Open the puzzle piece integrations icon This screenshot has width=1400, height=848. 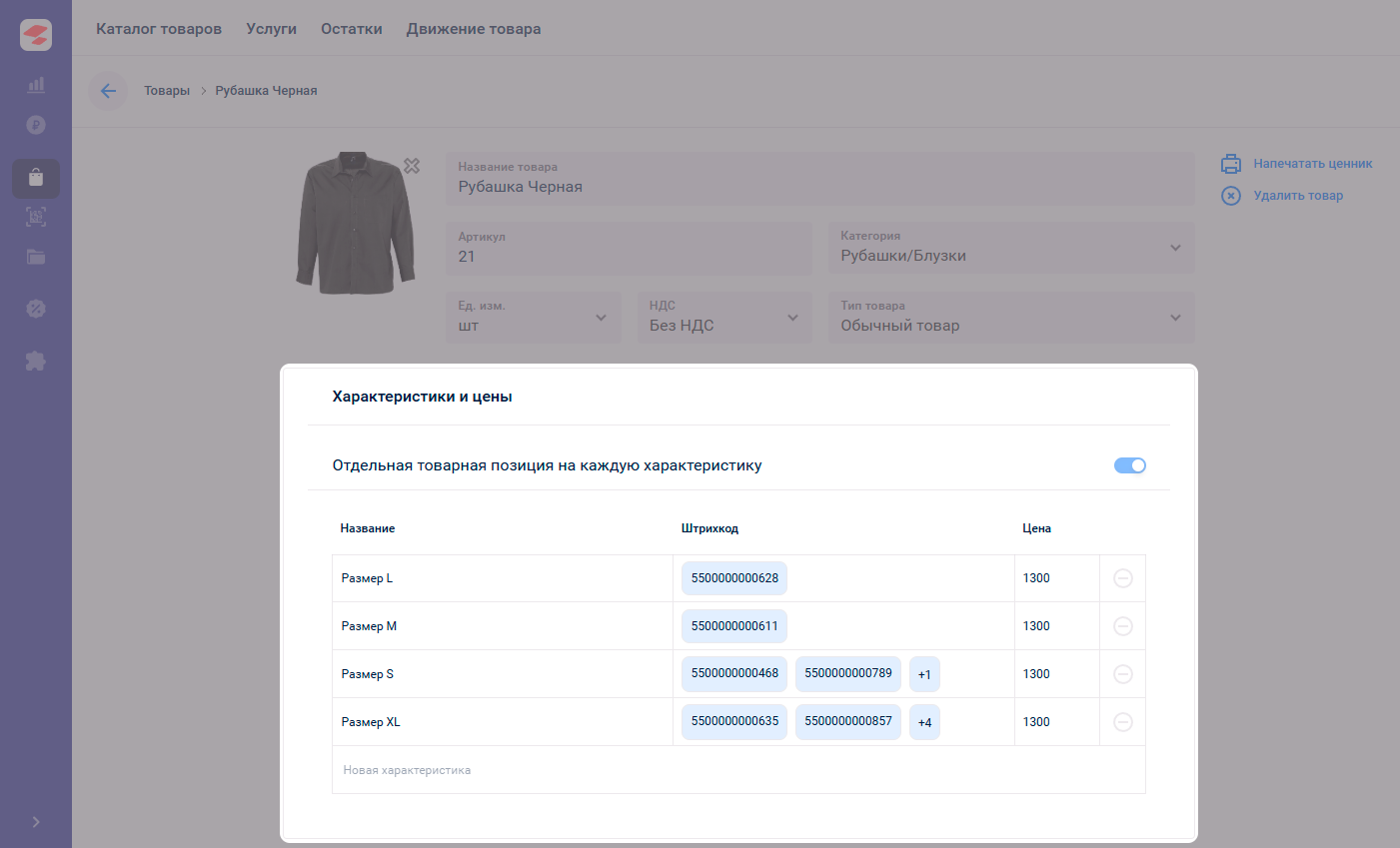[x=36, y=361]
